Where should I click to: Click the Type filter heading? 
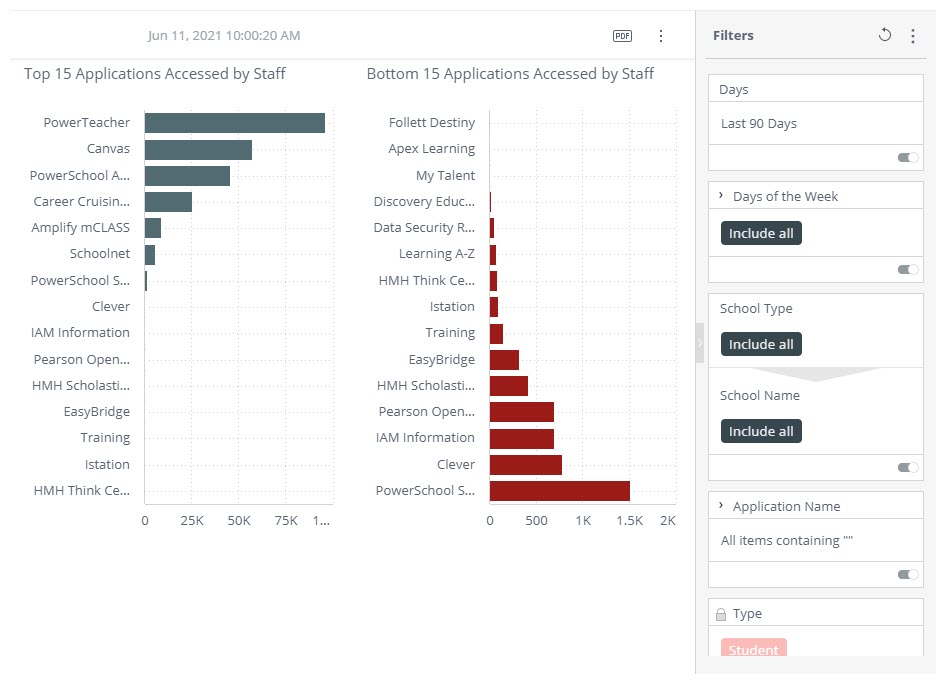click(x=748, y=614)
